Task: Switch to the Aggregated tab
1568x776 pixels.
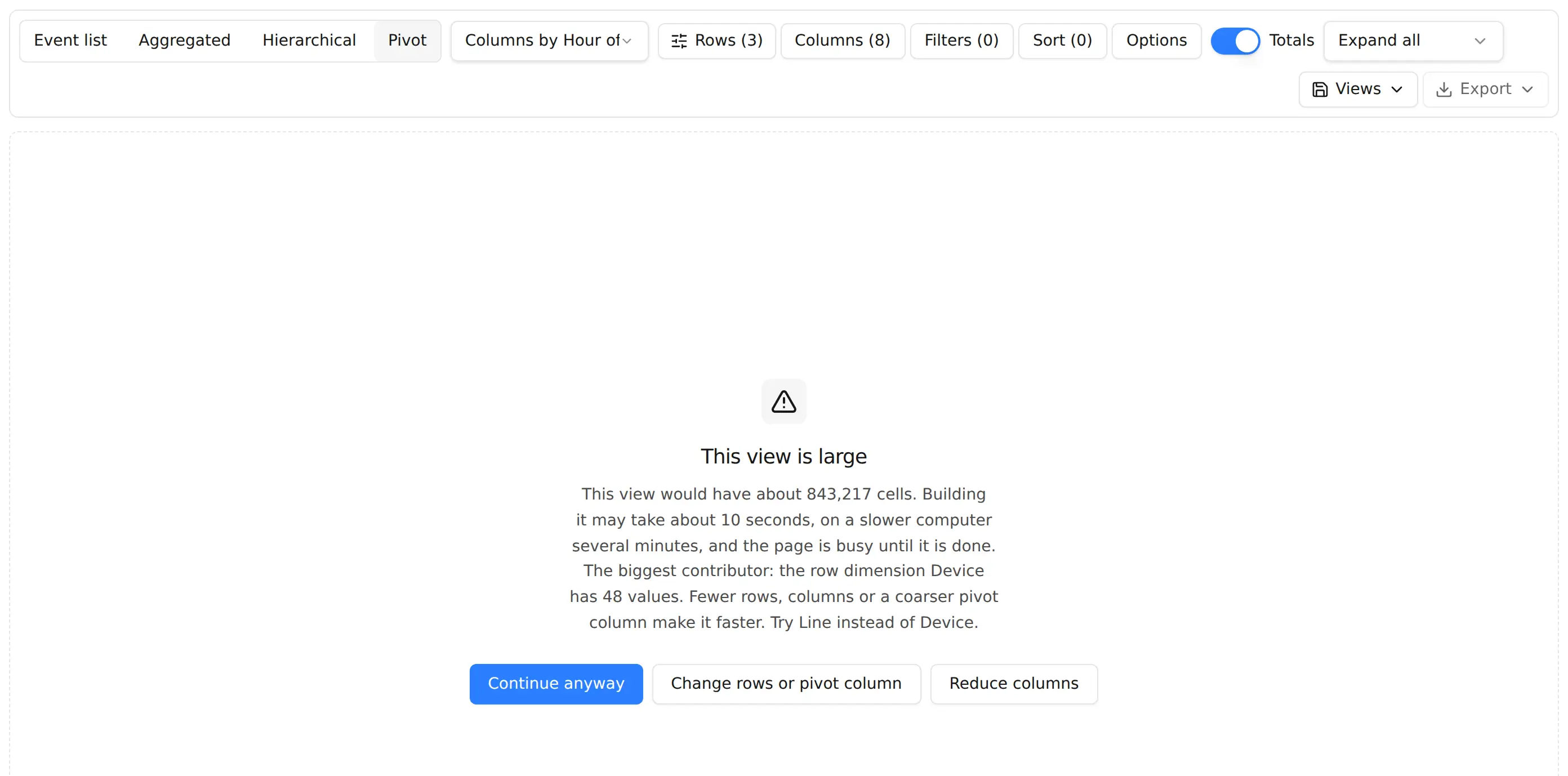Action: [x=184, y=40]
